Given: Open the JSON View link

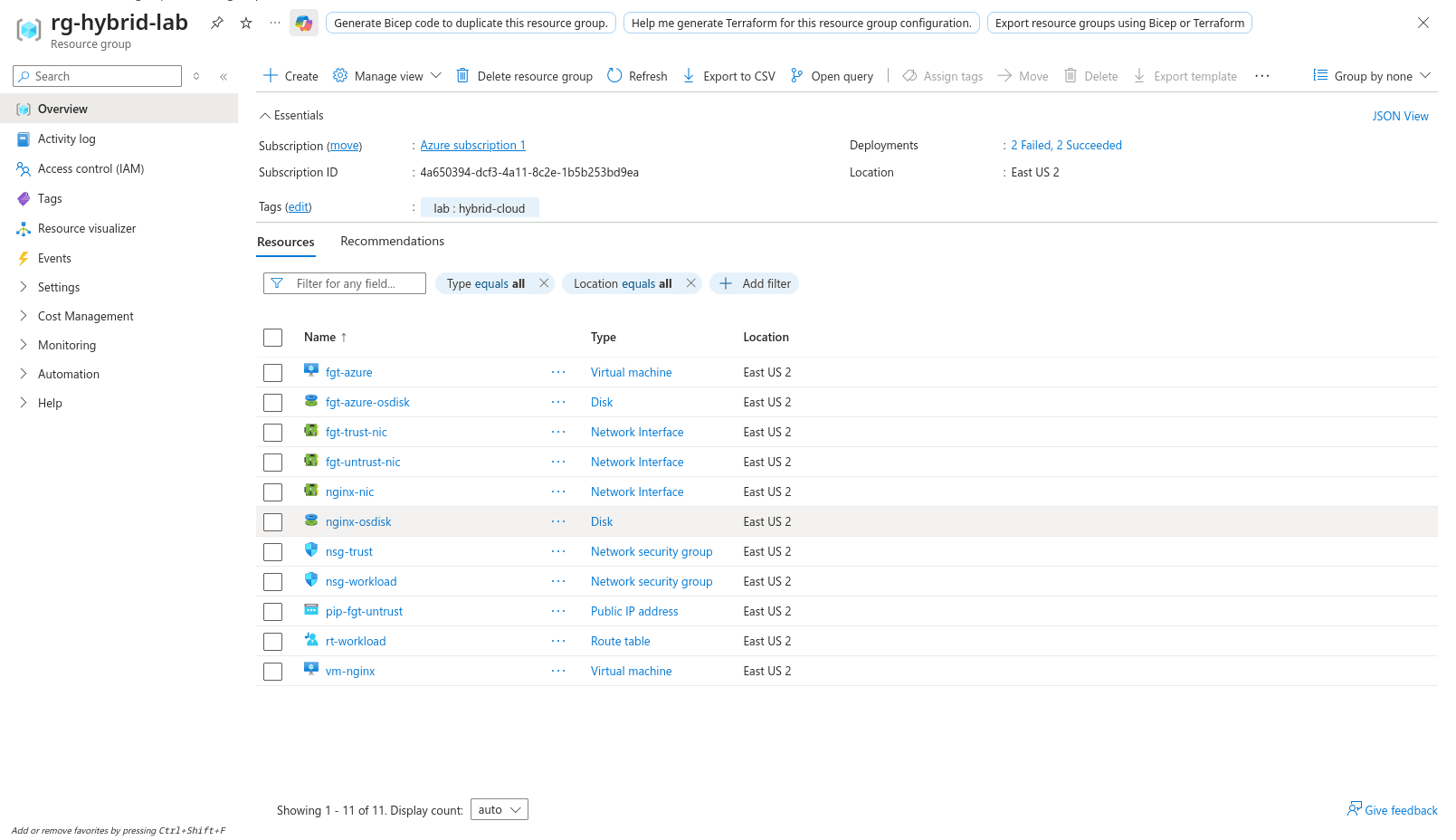Looking at the screenshot, I should (1400, 116).
